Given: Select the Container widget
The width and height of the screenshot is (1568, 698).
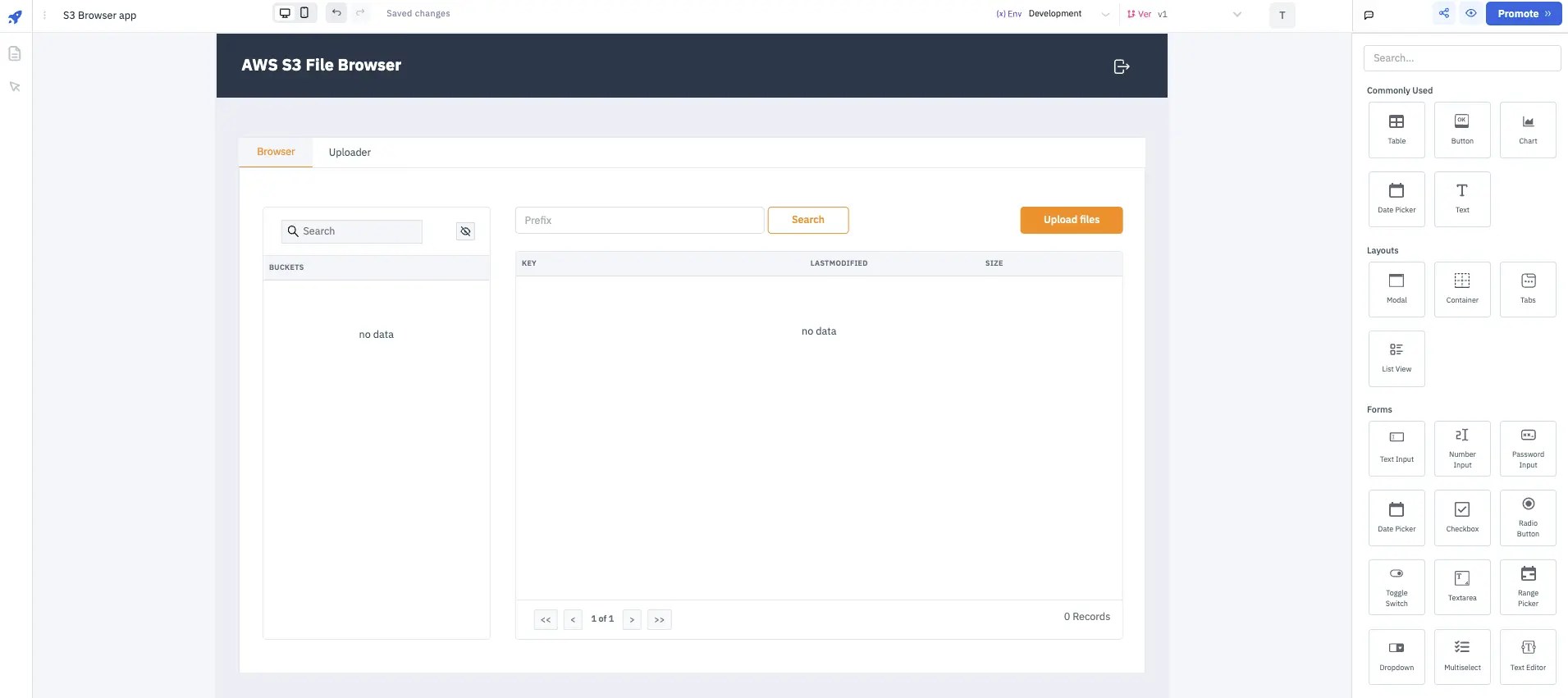Looking at the screenshot, I should point(1462,290).
